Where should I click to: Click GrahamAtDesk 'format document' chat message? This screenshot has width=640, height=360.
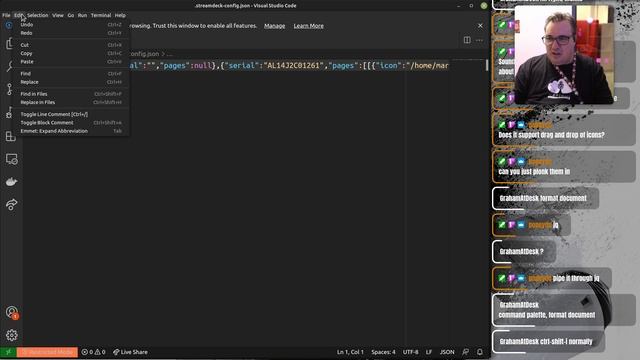point(546,198)
